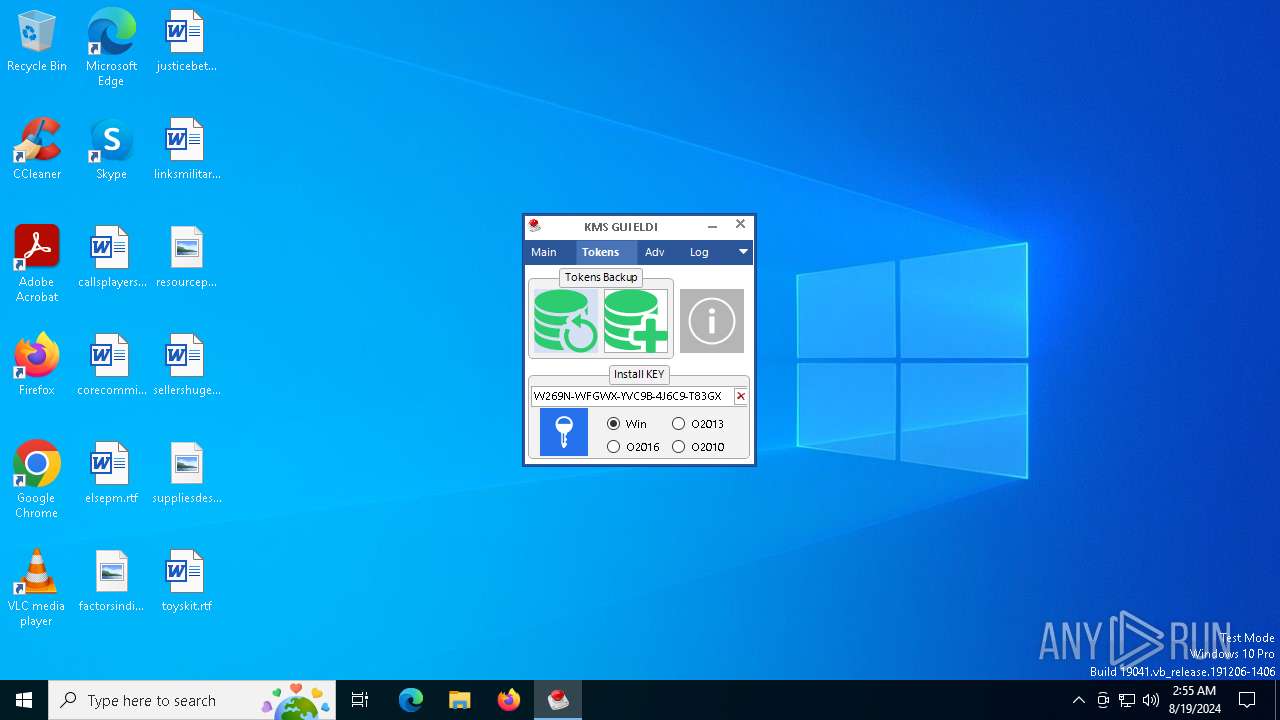
Task: Select the CCleaner desktop shortcut
Action: tap(37, 149)
